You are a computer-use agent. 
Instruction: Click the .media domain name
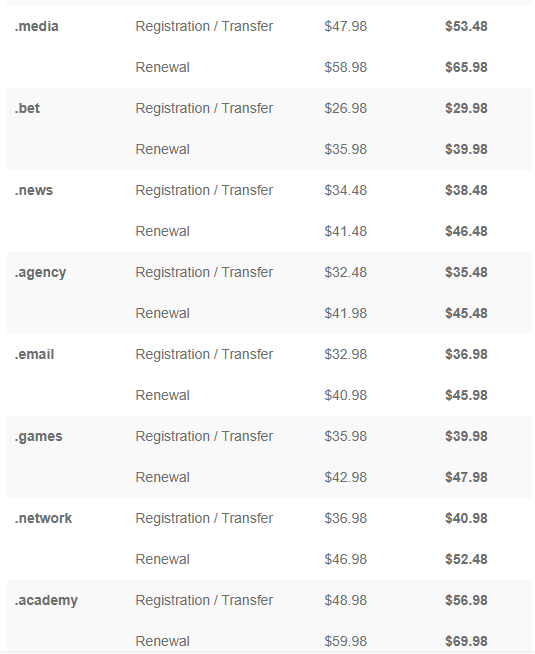click(37, 26)
